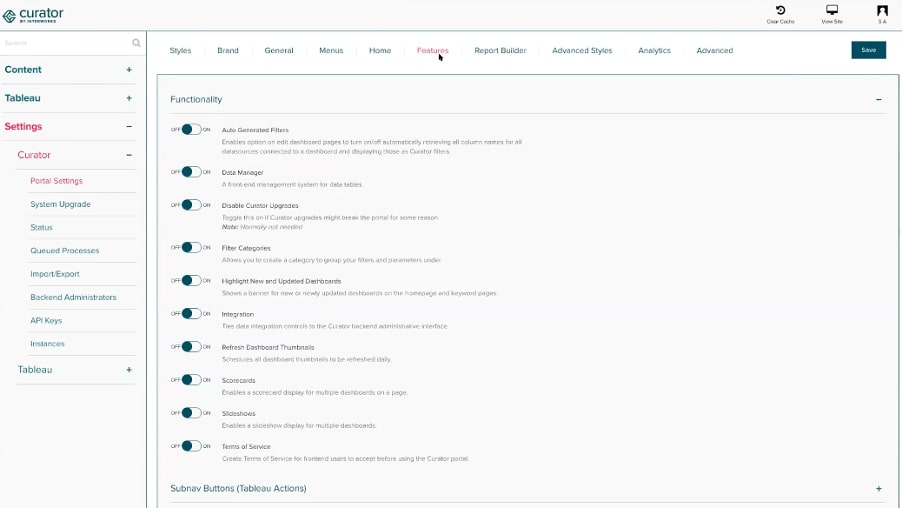Select the Features tab

(433, 51)
